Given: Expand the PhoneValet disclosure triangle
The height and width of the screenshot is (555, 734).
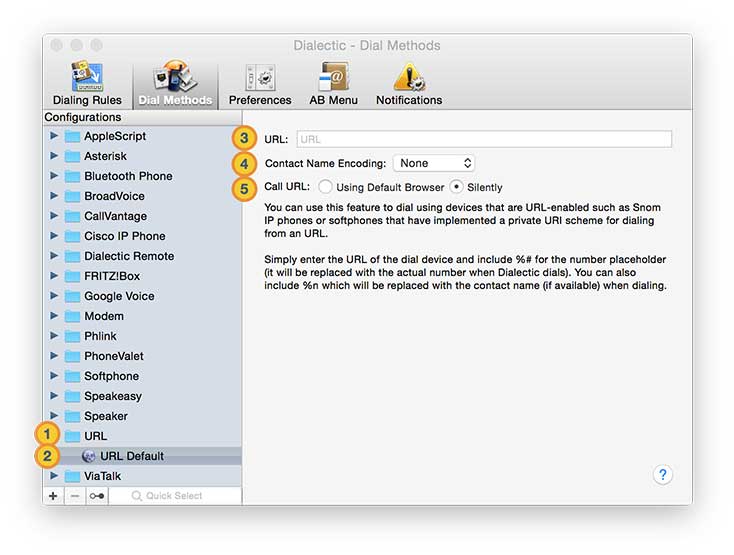Looking at the screenshot, I should point(54,356).
